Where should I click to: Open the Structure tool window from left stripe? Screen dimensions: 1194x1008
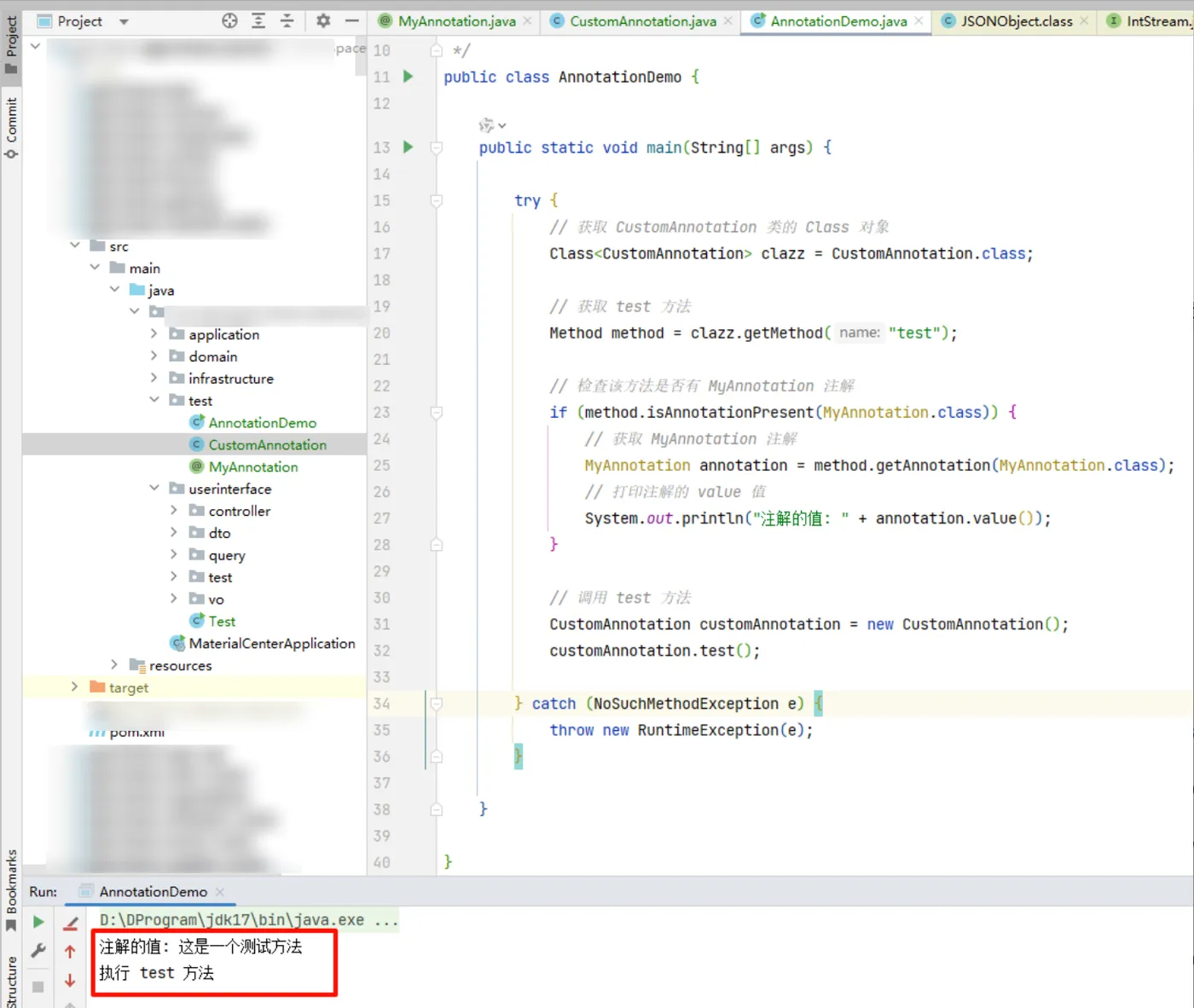click(x=11, y=981)
